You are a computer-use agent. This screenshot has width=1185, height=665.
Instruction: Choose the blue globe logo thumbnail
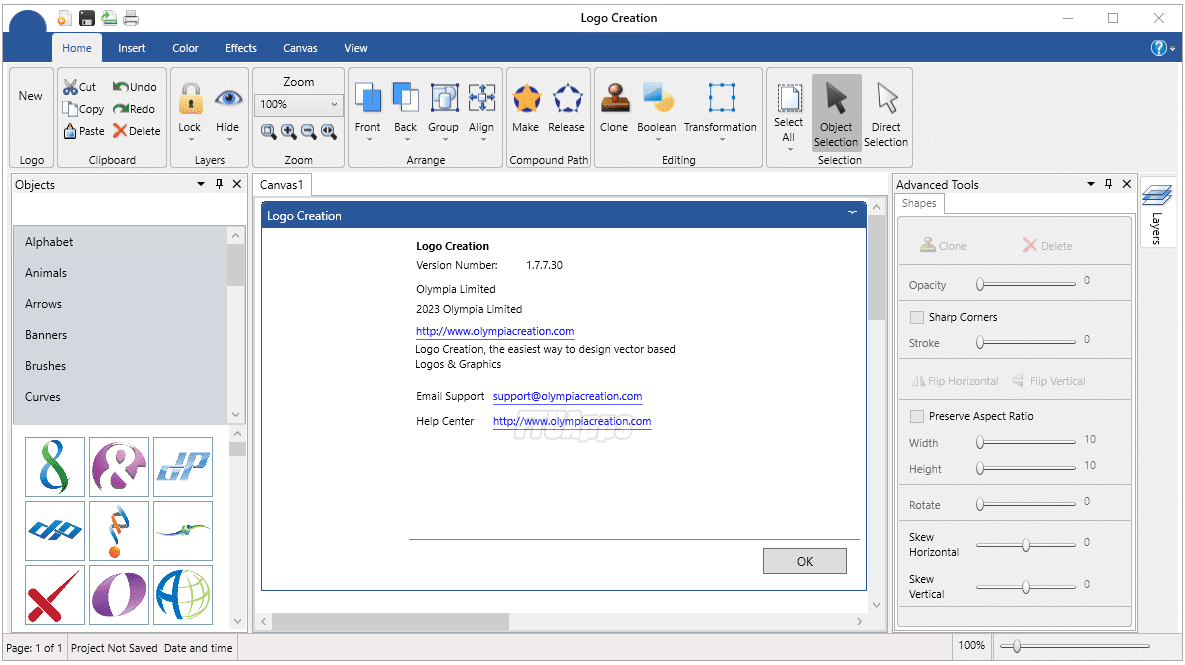click(x=183, y=595)
